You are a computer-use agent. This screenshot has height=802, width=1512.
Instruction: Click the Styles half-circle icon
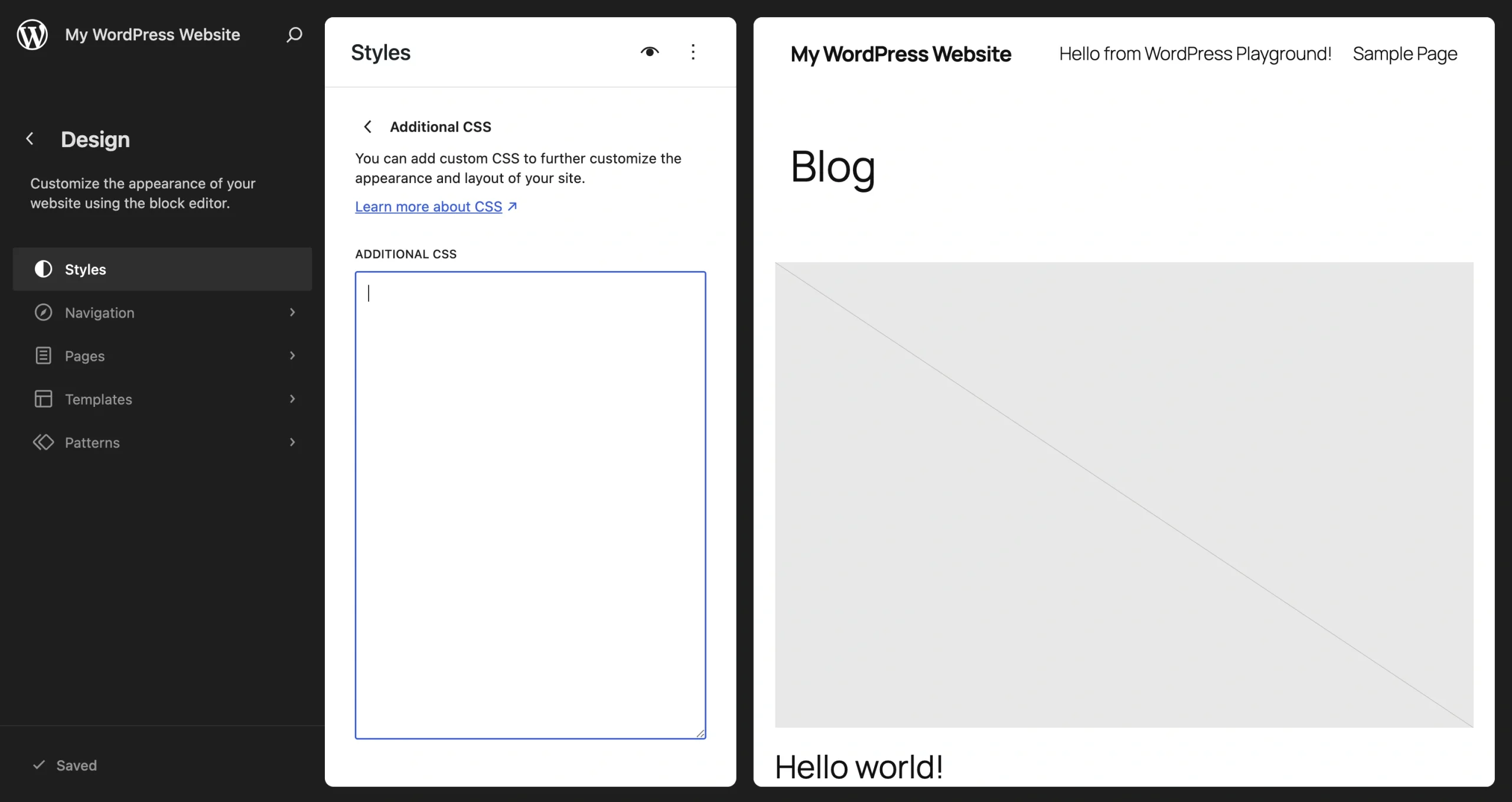[x=43, y=269]
